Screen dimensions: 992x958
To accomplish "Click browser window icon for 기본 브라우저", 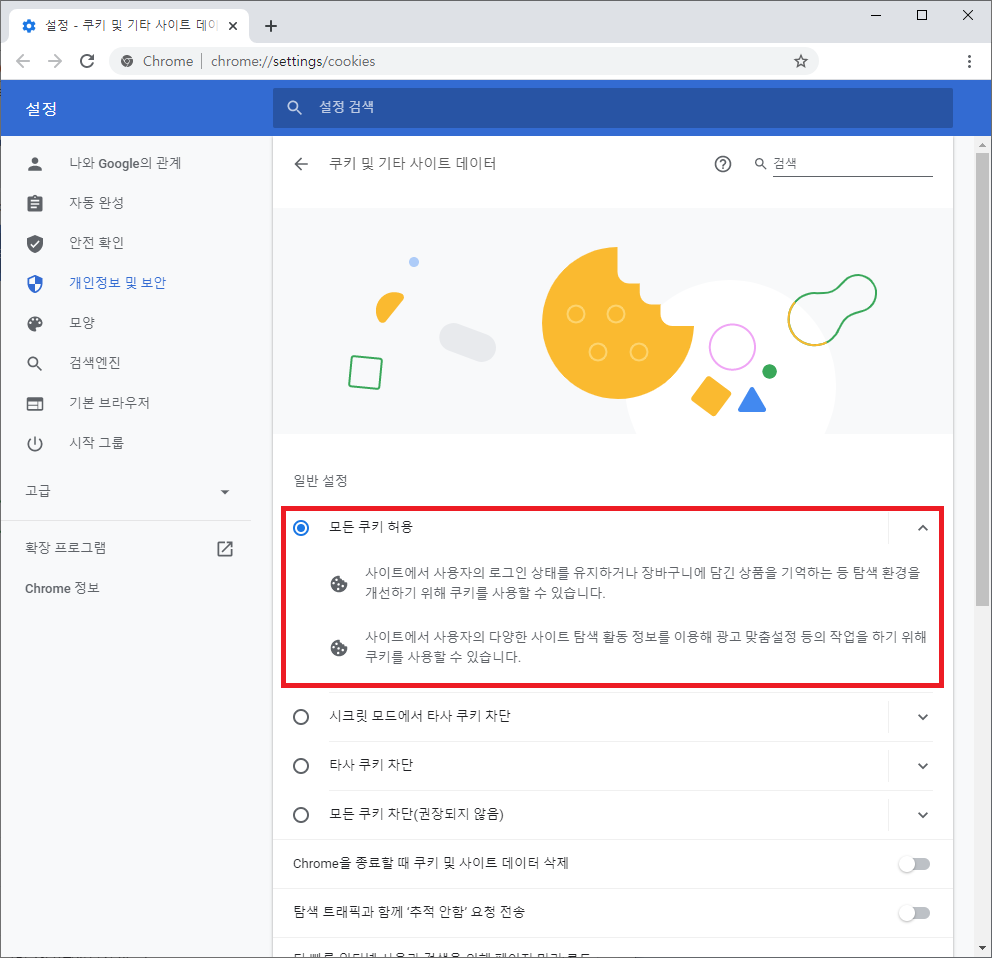I will tap(35, 404).
